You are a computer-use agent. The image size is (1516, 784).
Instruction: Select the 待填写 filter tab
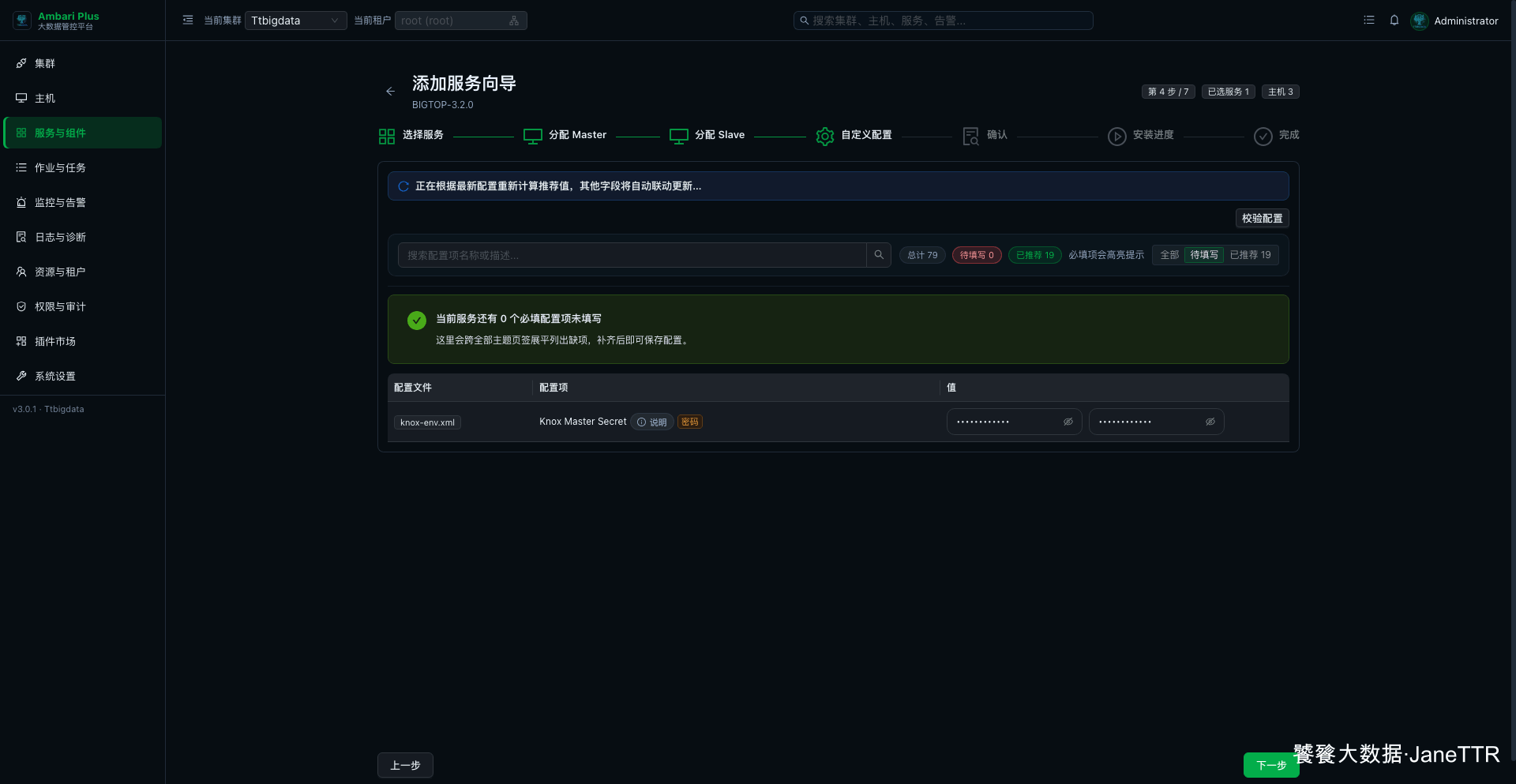1204,255
